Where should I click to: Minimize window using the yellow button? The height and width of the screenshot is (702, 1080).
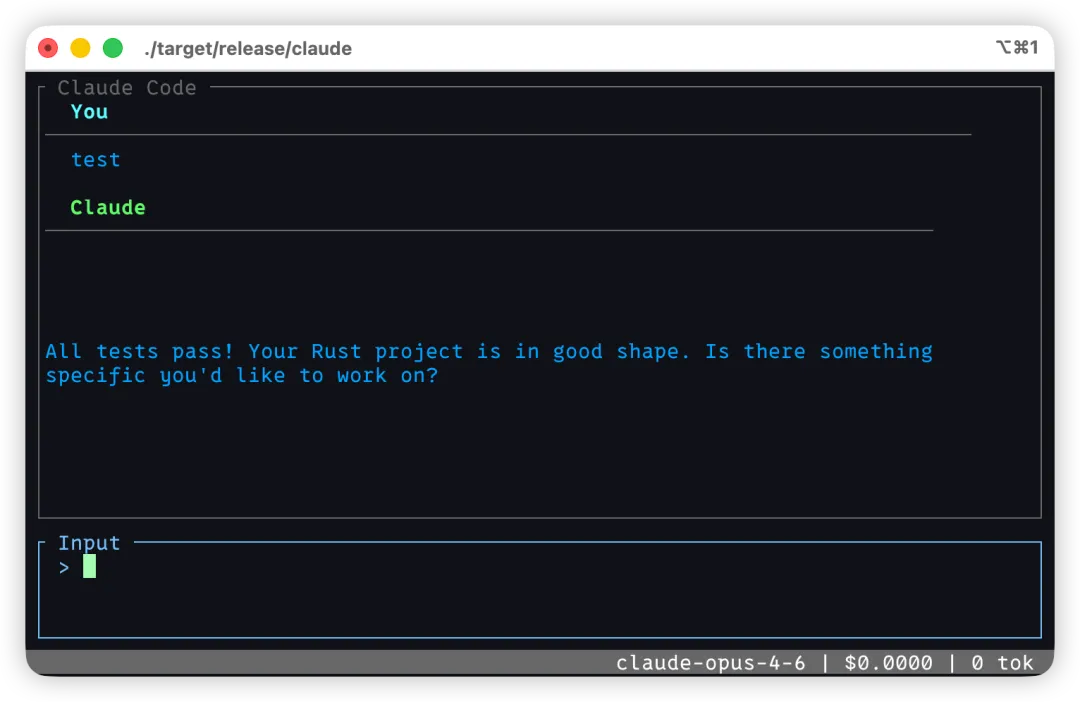tap(80, 48)
